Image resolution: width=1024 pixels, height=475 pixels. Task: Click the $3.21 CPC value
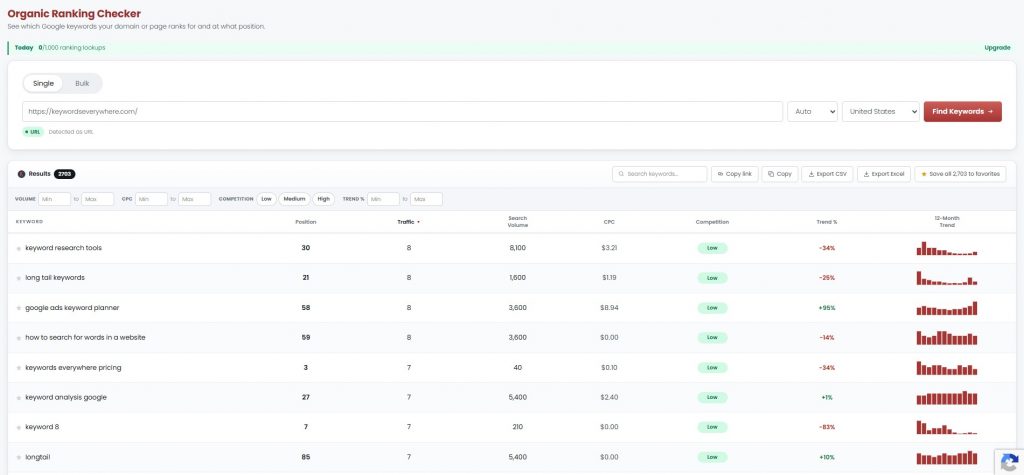[609, 248]
